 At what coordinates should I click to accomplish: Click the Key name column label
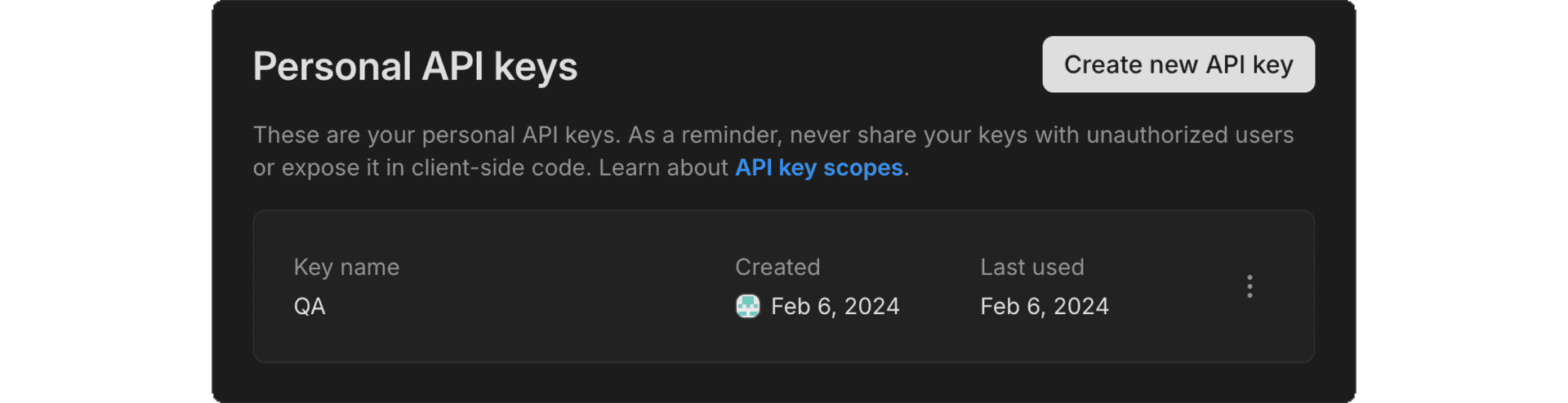(346, 268)
